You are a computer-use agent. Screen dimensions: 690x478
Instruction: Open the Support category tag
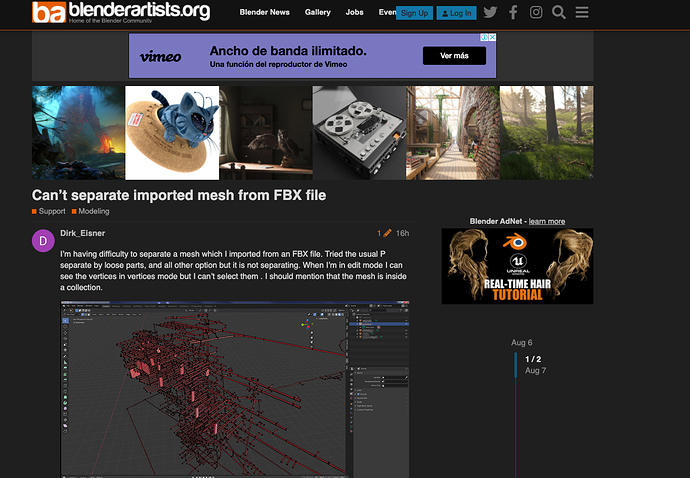pyautogui.click(x=48, y=211)
